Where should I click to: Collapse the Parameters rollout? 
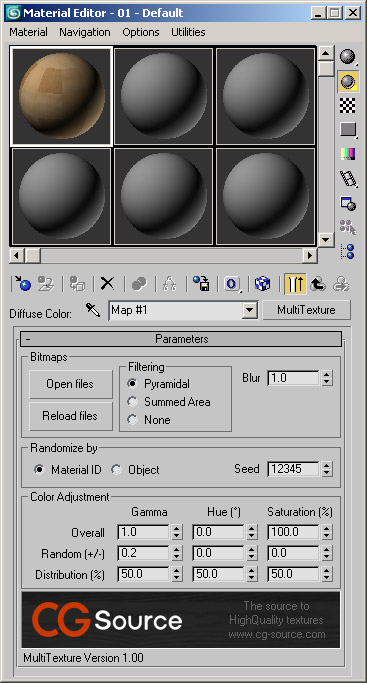[x=181, y=339]
